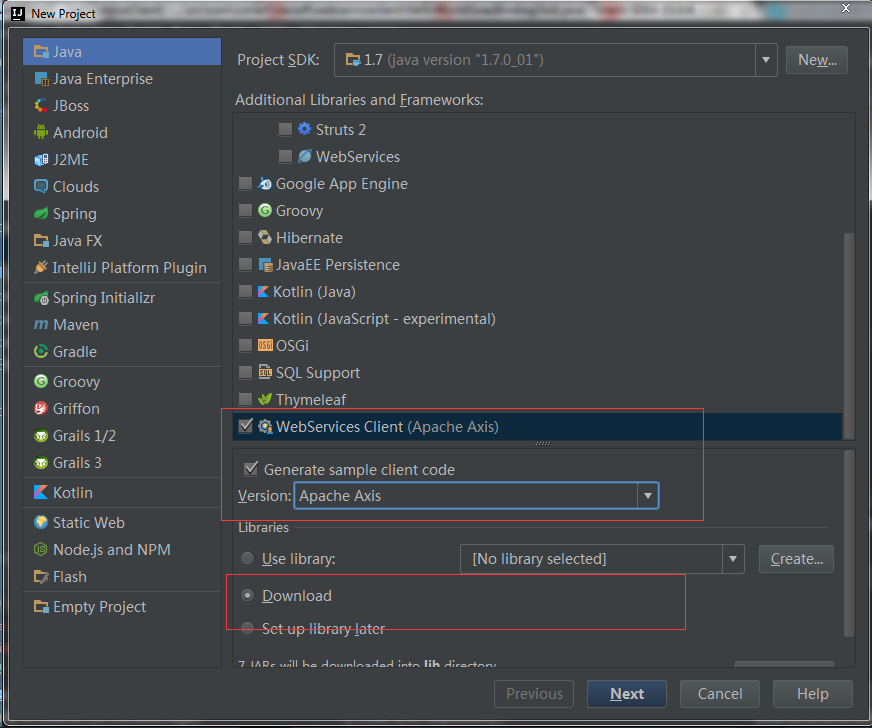Click the Groovy icon in project types
Image resolution: width=872 pixels, height=728 pixels.
[x=41, y=382]
